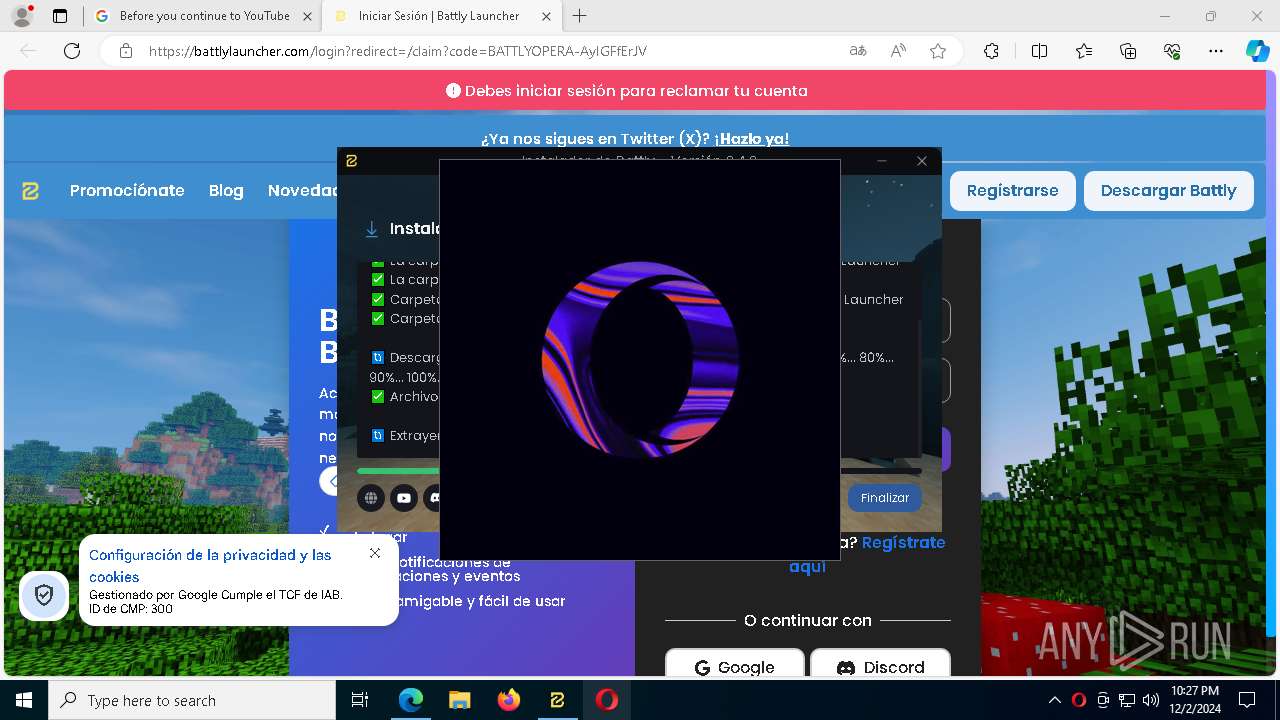This screenshot has height=720, width=1280.
Task: Click the Battly logo in the site header
Action: [x=31, y=190]
